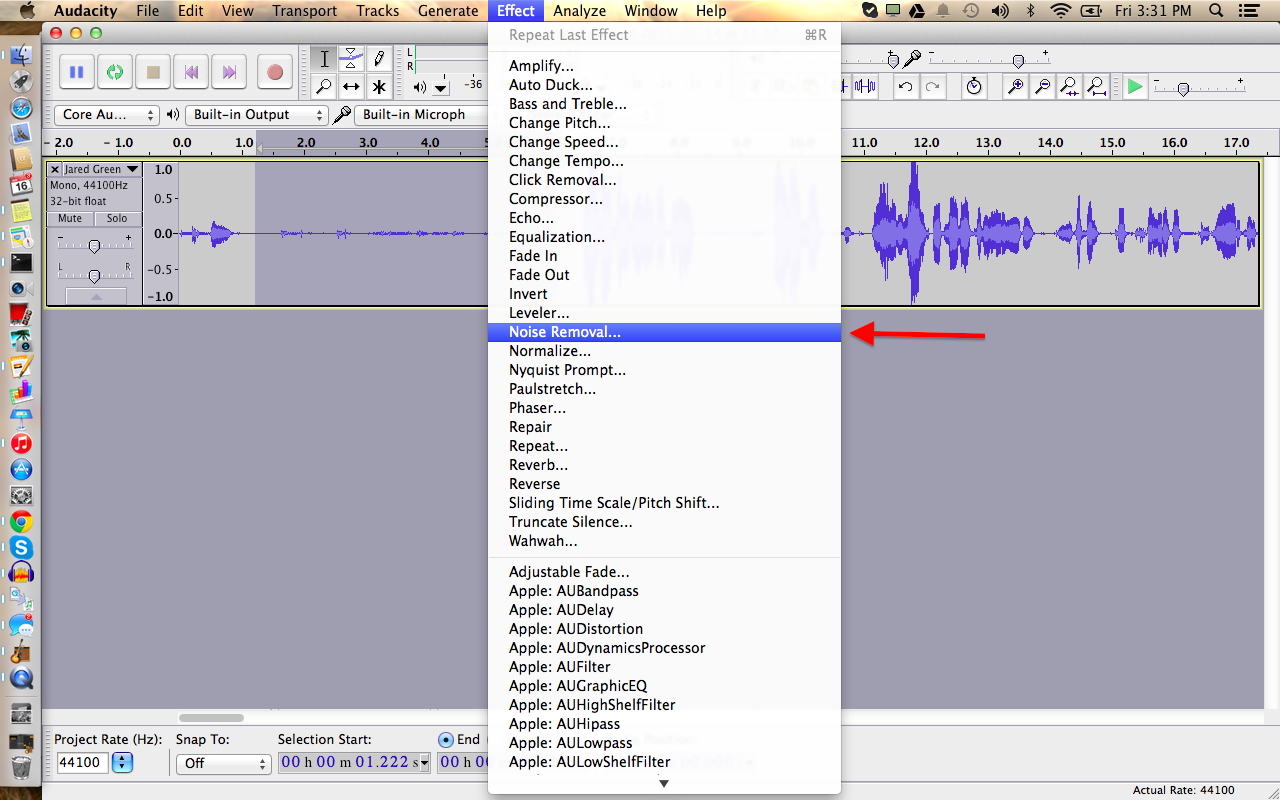The height and width of the screenshot is (800, 1280).
Task: Select Normalize from the Effect menu
Action: coord(549,351)
